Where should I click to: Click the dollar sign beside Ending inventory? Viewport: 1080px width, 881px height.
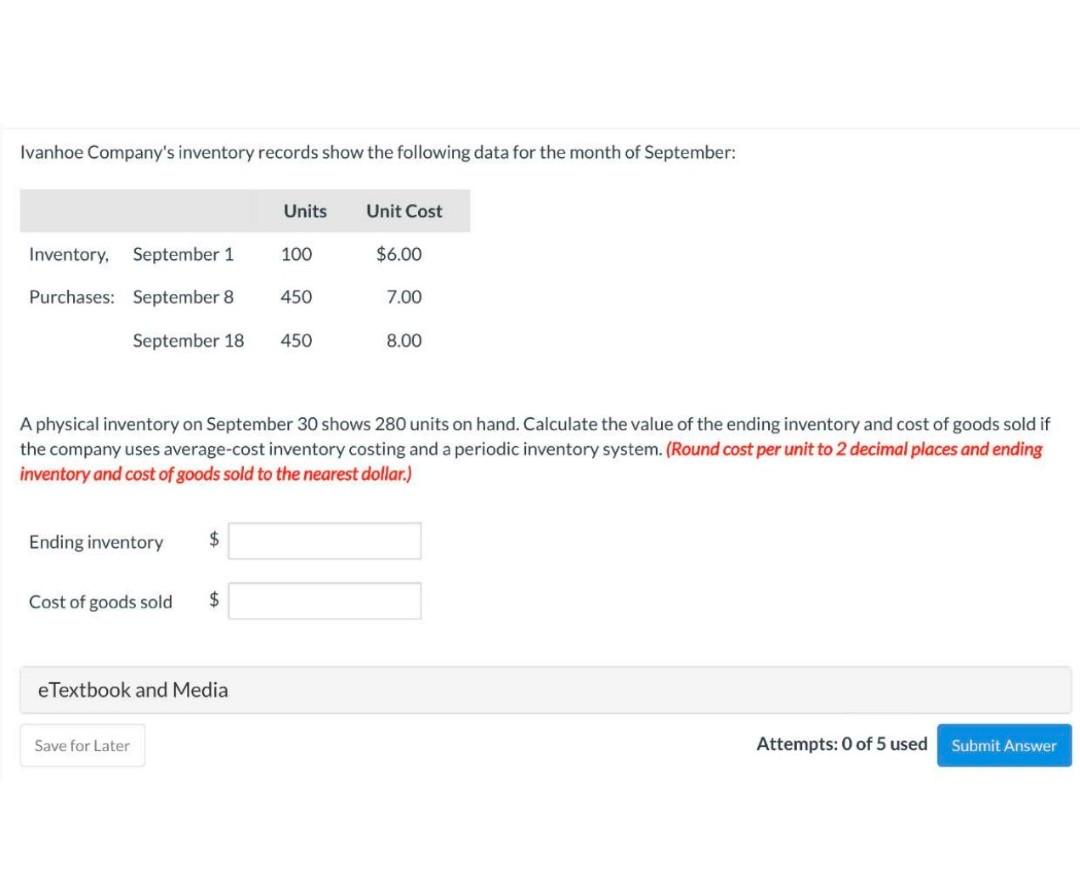pos(214,539)
